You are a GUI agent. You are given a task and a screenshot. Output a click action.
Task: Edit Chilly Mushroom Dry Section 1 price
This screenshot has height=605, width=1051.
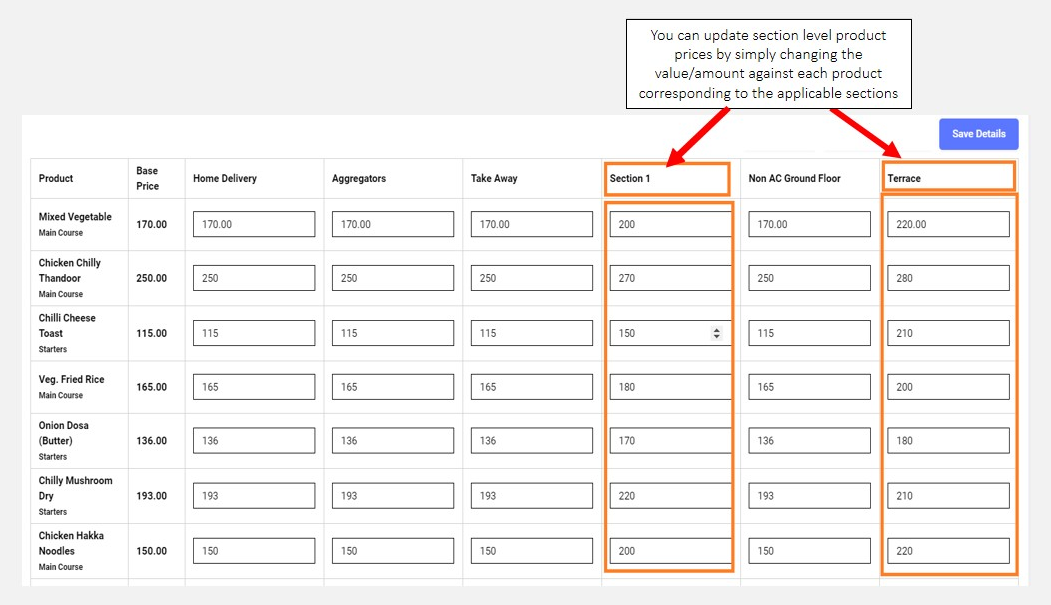click(670, 496)
